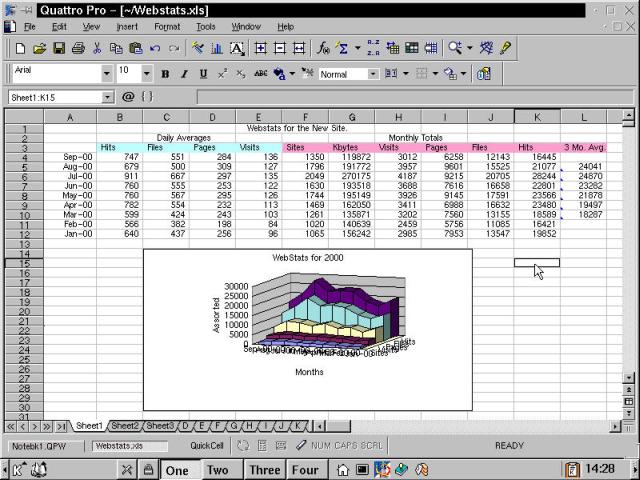The image size is (640, 480).
Task: Toggle italic formatting
Action: pos(185,74)
